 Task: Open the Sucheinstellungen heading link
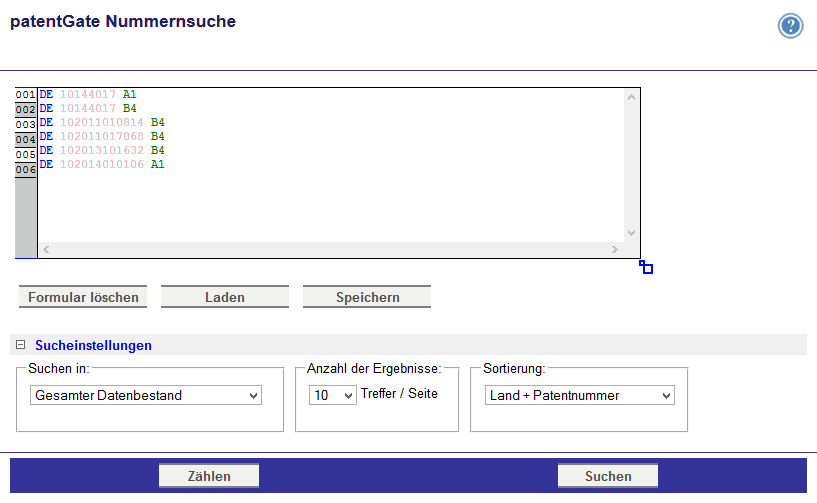(x=93, y=345)
